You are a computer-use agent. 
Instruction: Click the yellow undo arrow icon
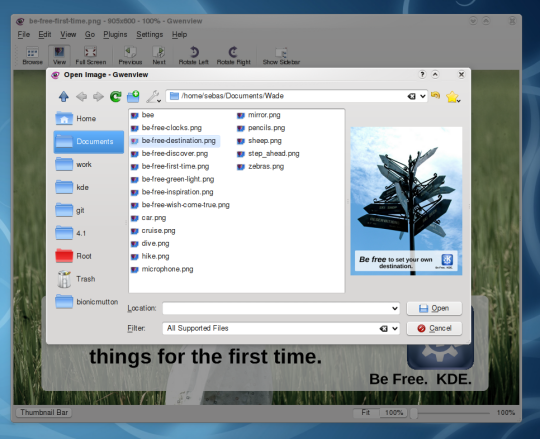coord(436,95)
